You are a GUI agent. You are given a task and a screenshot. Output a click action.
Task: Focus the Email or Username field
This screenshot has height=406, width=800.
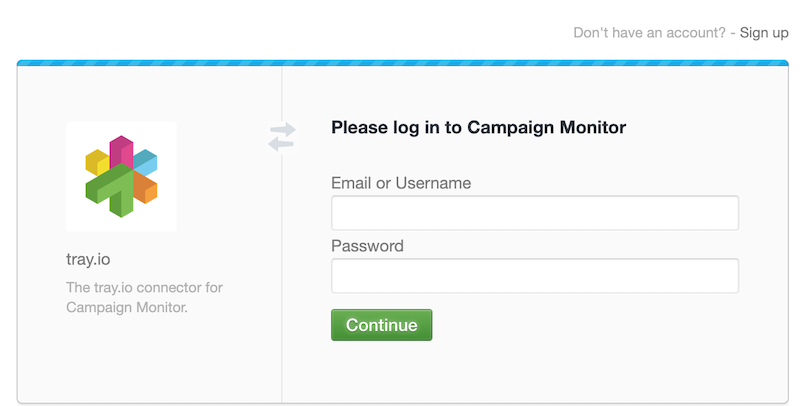point(534,213)
